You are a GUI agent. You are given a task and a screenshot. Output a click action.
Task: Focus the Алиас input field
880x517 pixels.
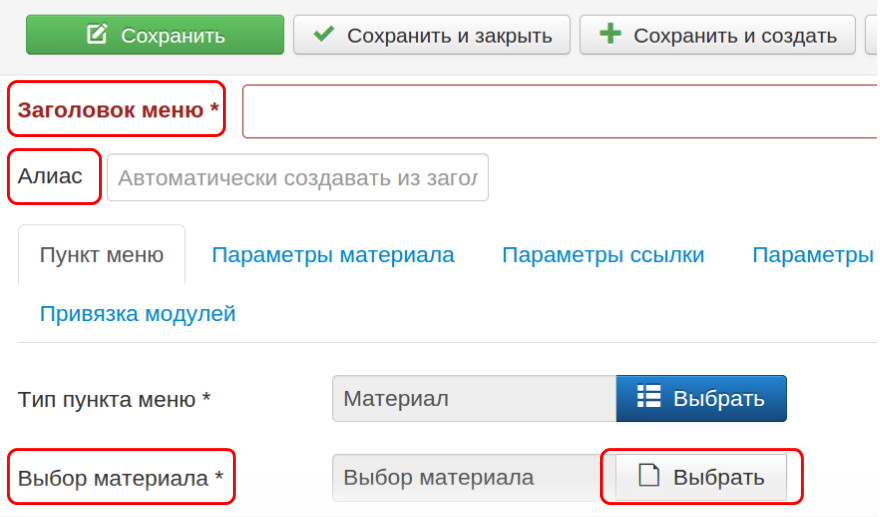point(298,178)
